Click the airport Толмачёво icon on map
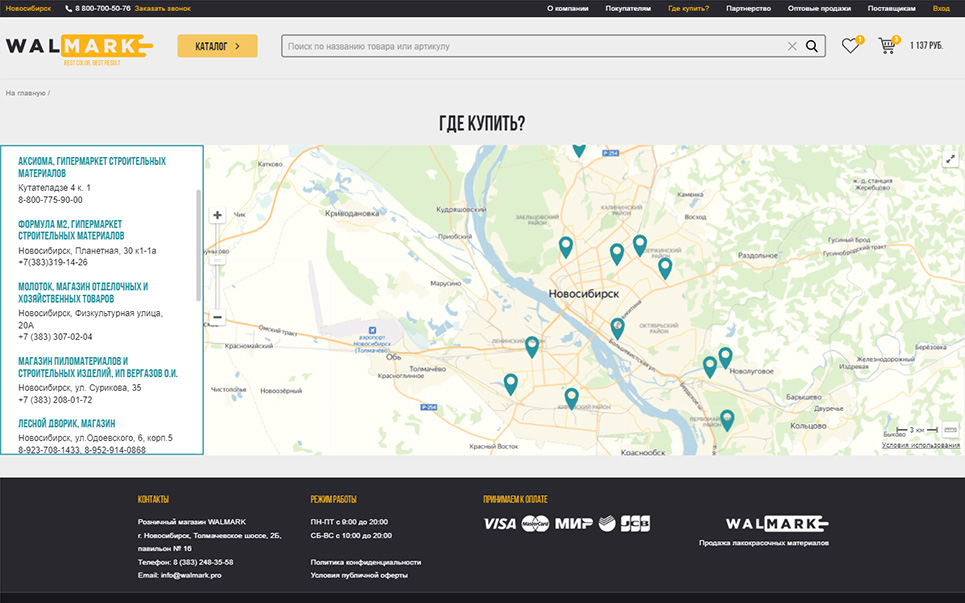This screenshot has width=965, height=603. pos(372,330)
